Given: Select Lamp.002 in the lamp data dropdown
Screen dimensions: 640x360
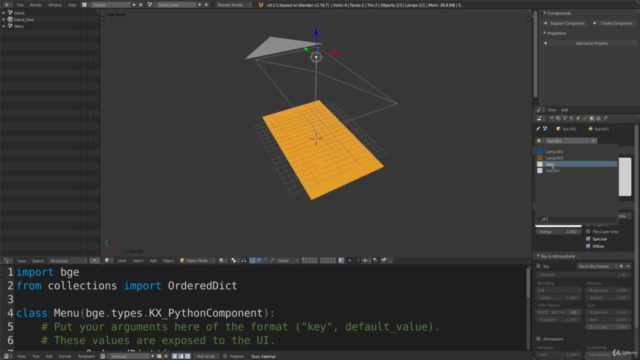Looking at the screenshot, I should click(x=576, y=158).
